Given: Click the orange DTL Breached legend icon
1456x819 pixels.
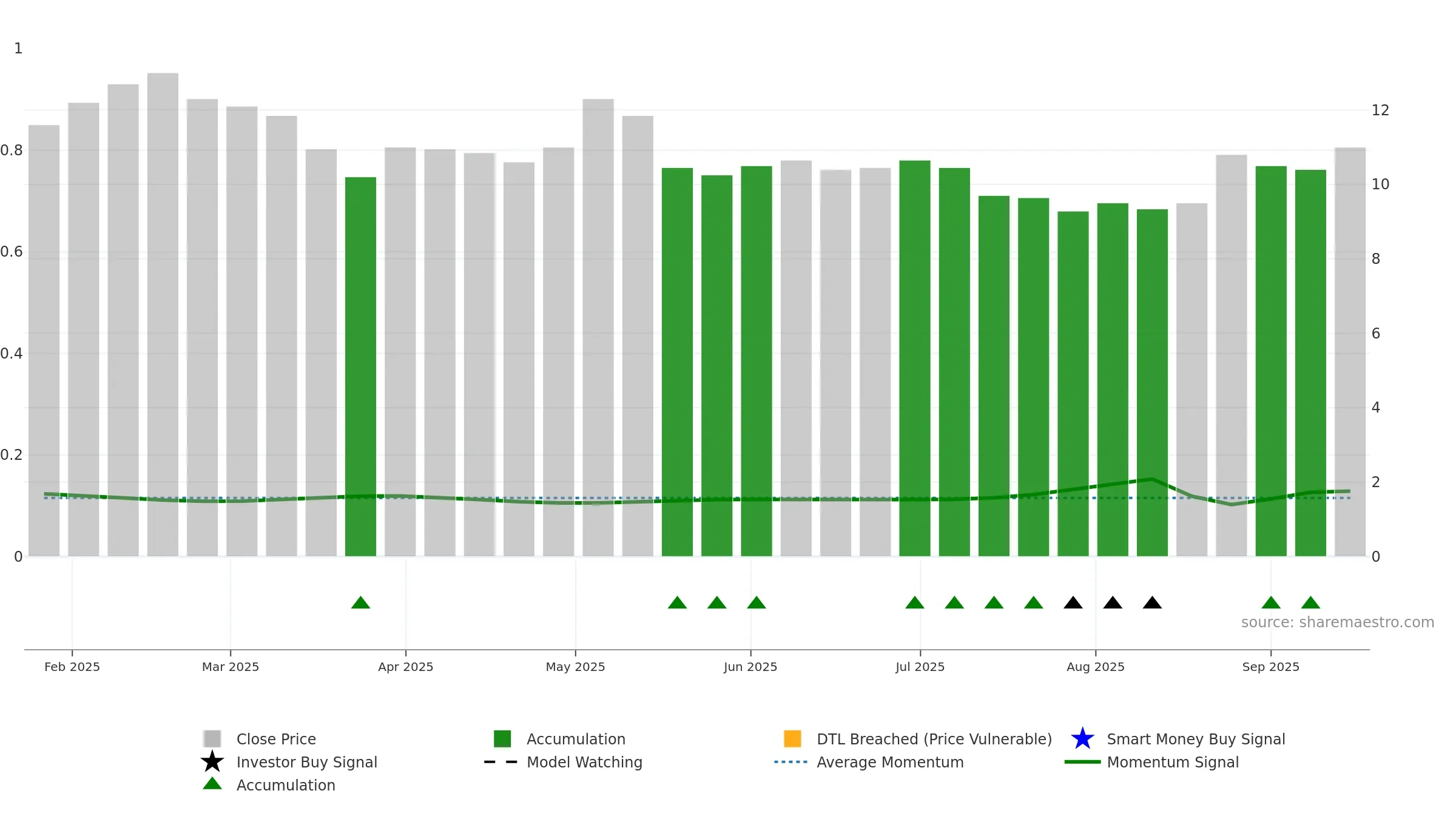Looking at the screenshot, I should (x=792, y=738).
